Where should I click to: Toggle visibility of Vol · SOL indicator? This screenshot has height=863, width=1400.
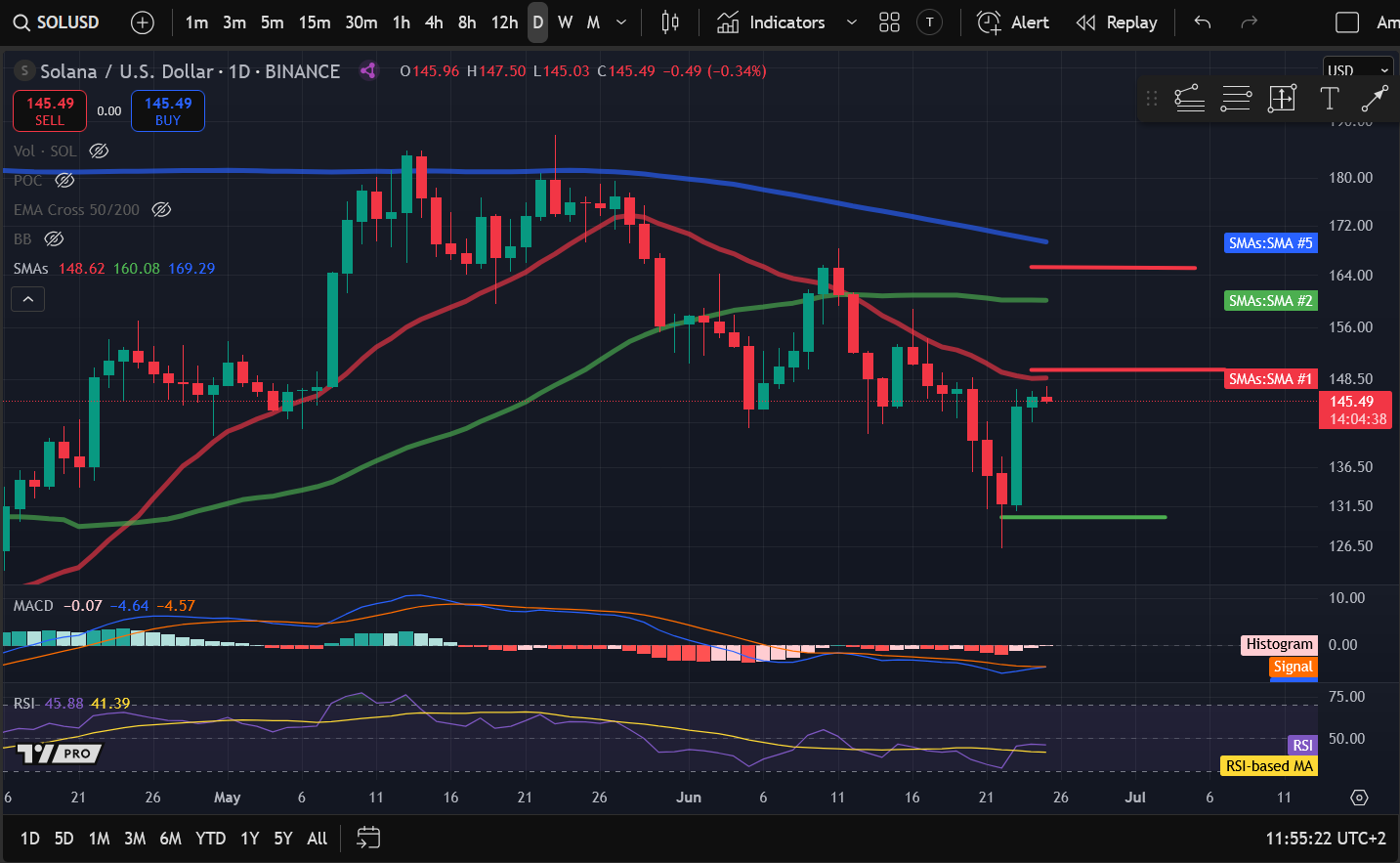(x=99, y=151)
